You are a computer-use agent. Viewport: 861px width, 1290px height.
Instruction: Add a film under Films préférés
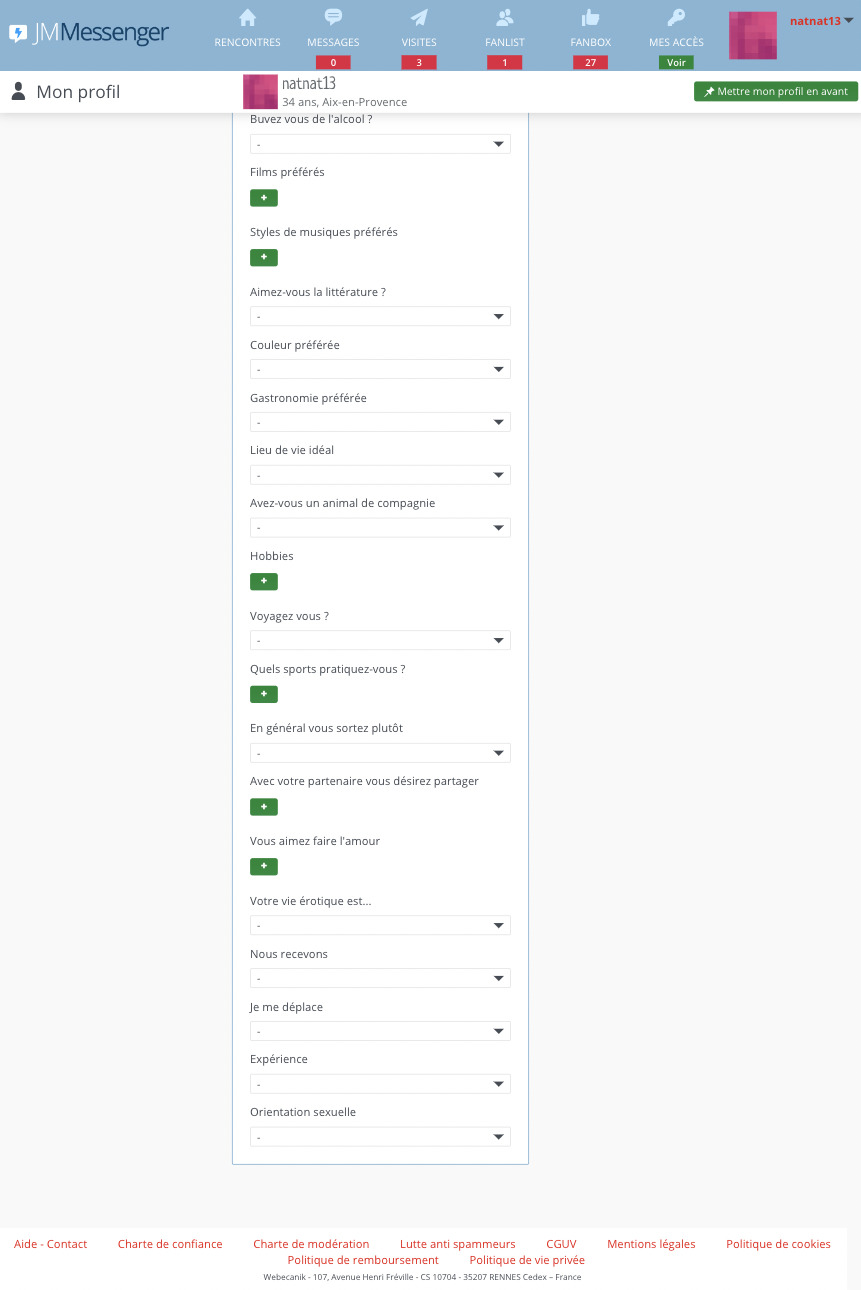click(264, 198)
